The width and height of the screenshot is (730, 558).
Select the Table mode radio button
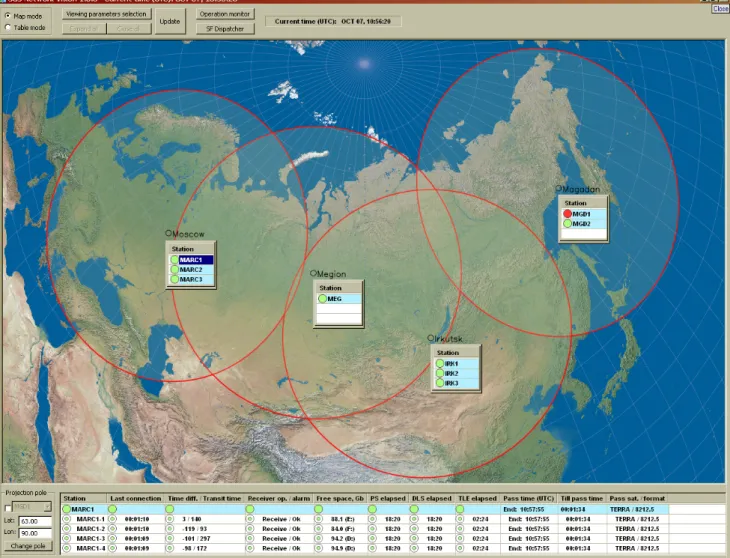tap(8, 27)
